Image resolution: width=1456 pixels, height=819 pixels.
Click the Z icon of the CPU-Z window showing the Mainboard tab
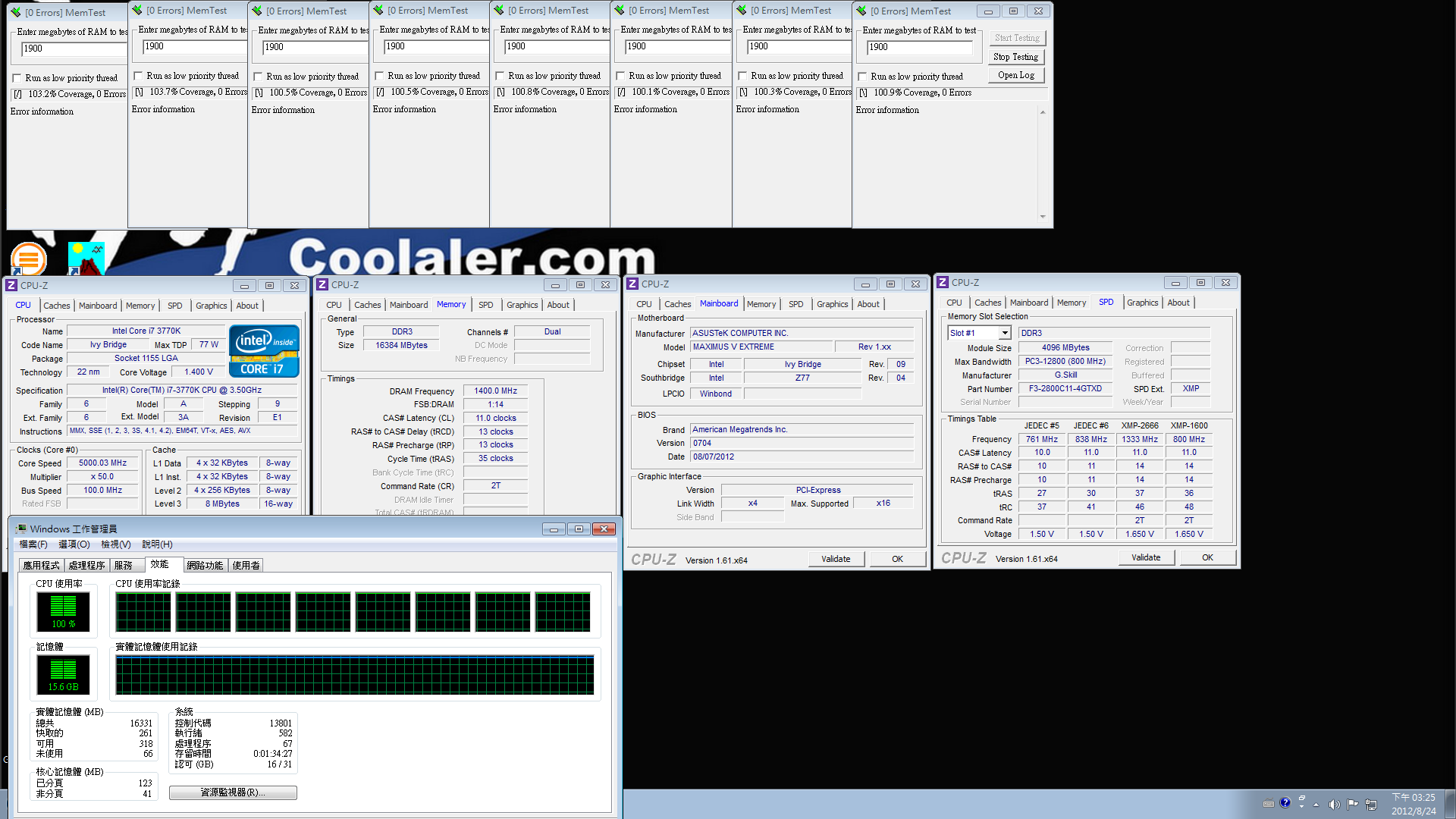point(632,284)
